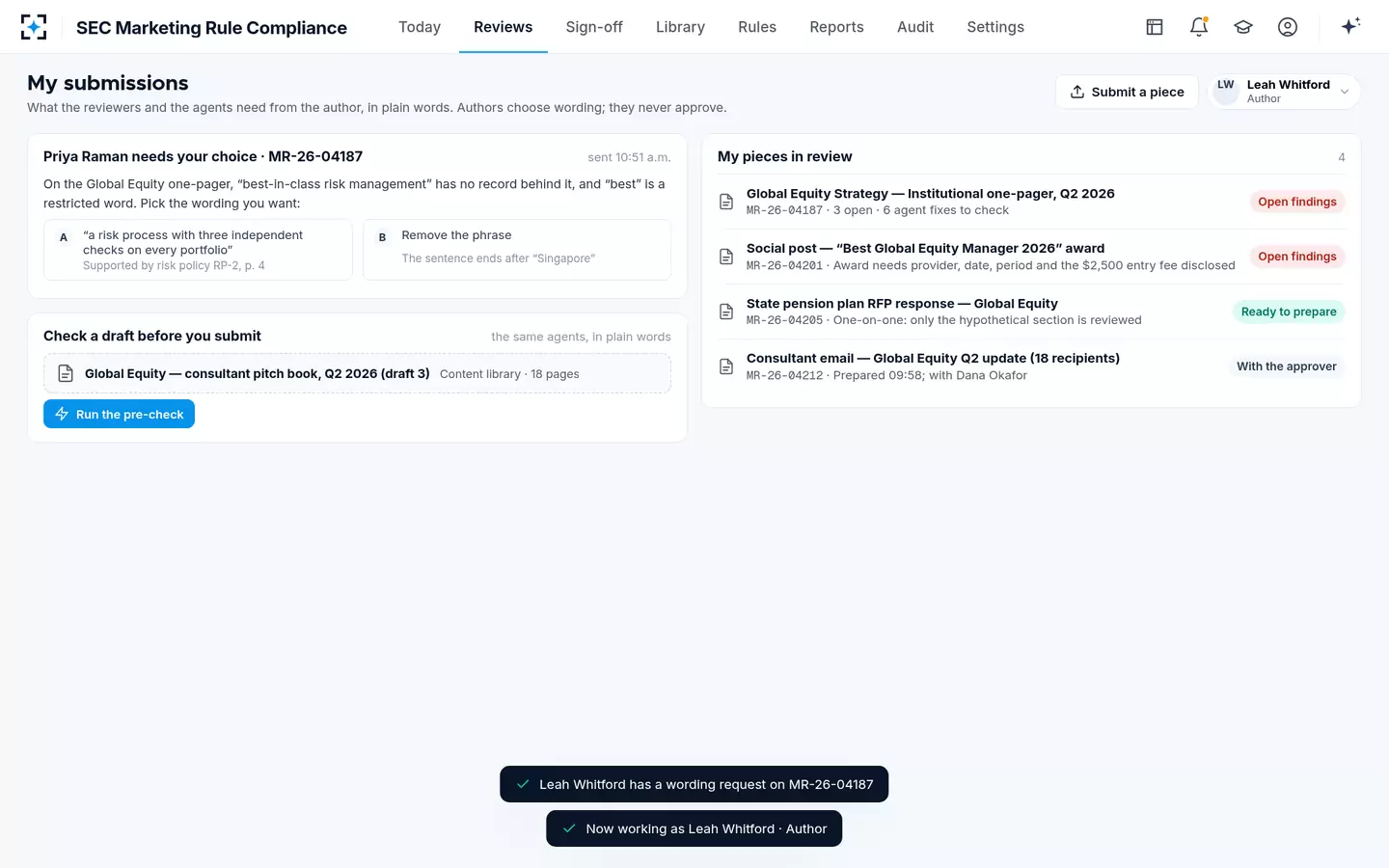Click the pieces in review count 4

[x=1342, y=157]
